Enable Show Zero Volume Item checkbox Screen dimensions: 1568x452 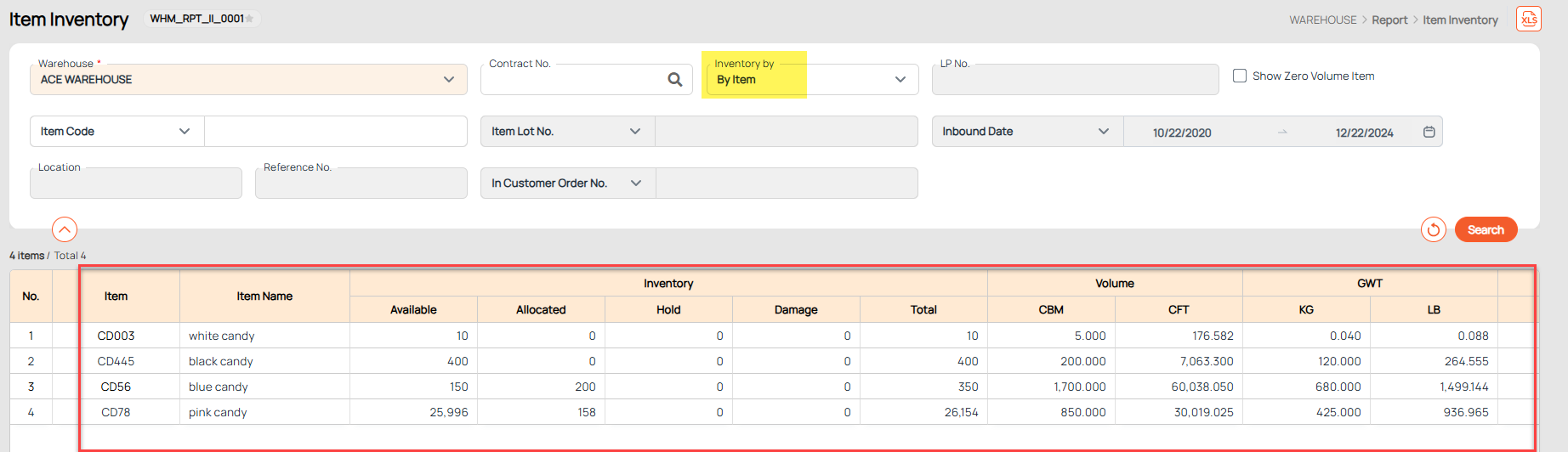[1240, 76]
